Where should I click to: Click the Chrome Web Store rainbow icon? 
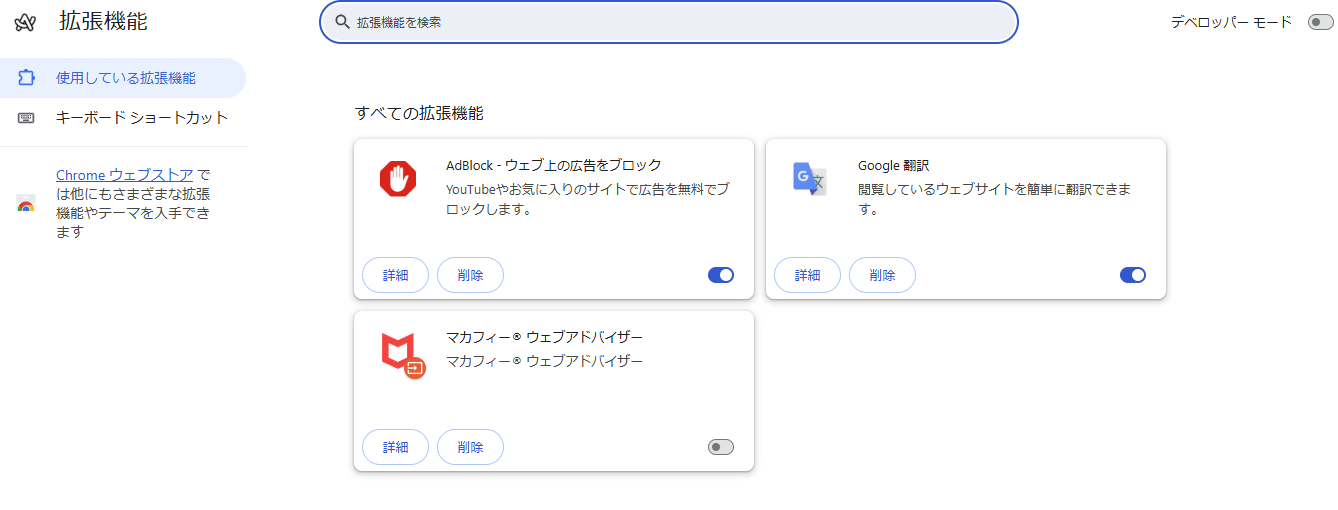pos(26,204)
